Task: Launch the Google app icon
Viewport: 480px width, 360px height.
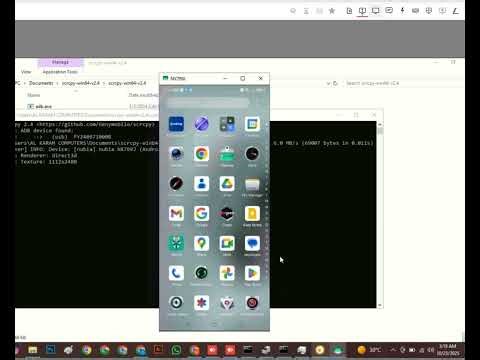Action: tap(201, 213)
